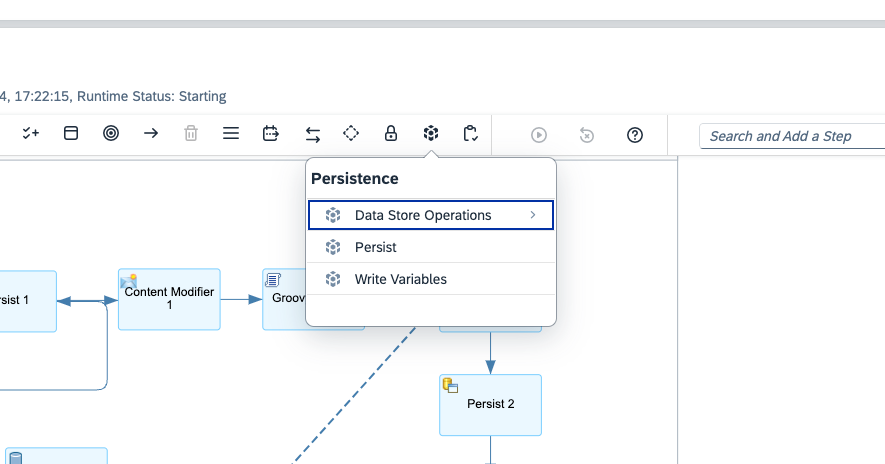This screenshot has width=885, height=464.
Task: Select Data Store Operations menu entry
Action: [x=422, y=215]
